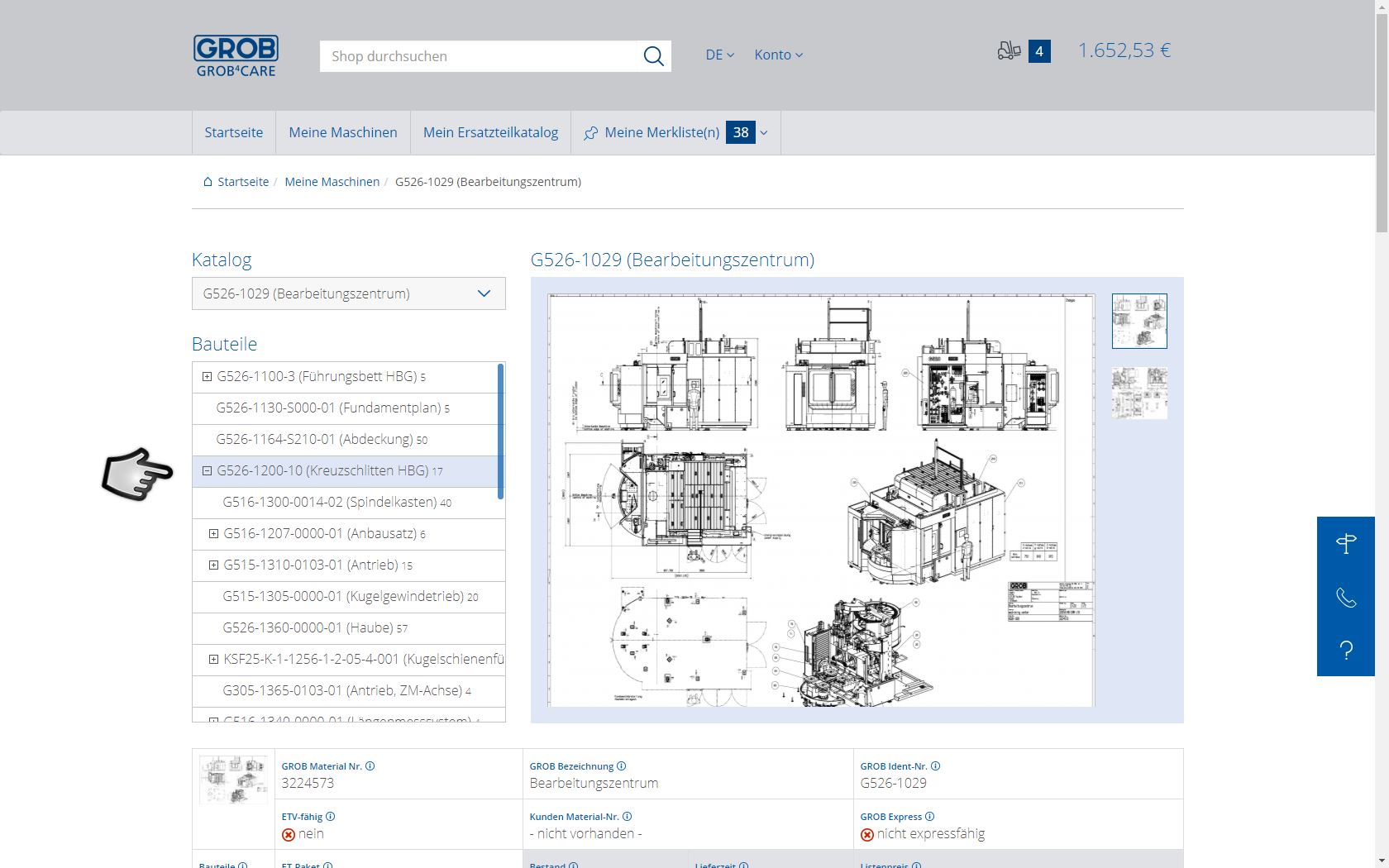Open the question mark help icon
Image resolution: width=1389 pixels, height=868 pixels.
coord(1346,651)
